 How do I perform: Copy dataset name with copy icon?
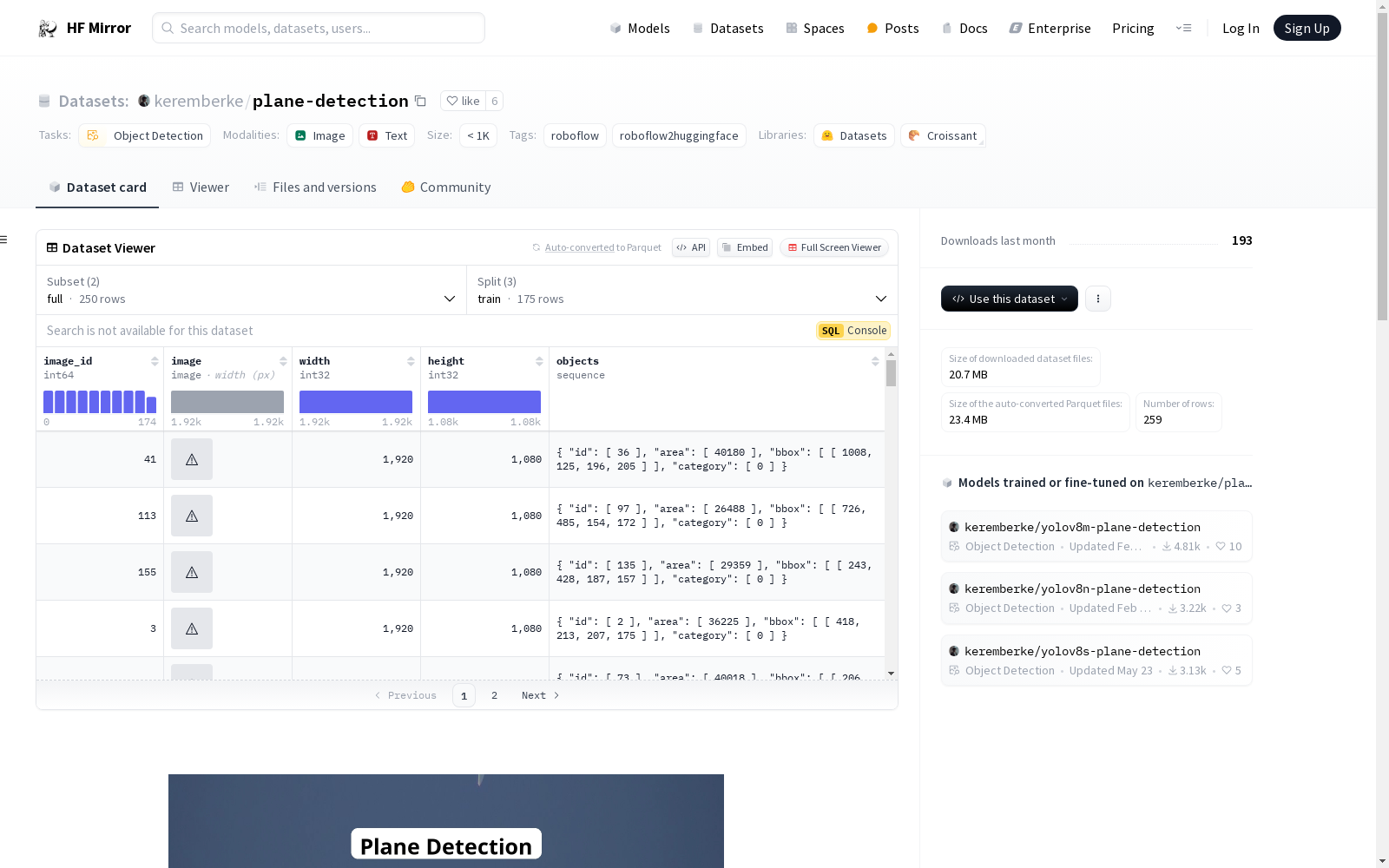pyautogui.click(x=420, y=101)
